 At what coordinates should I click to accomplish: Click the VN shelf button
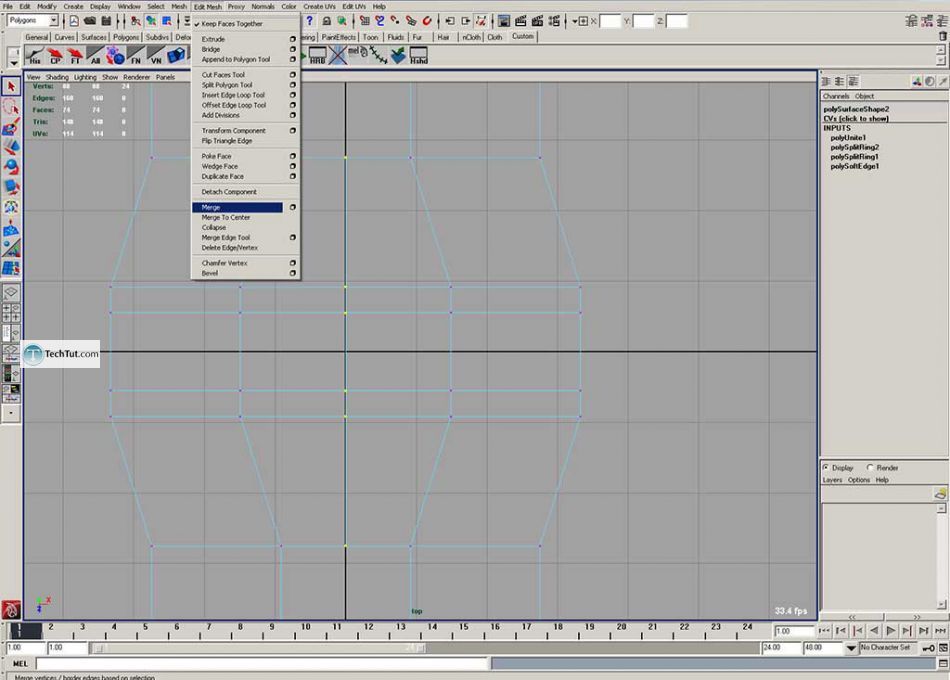(x=156, y=56)
